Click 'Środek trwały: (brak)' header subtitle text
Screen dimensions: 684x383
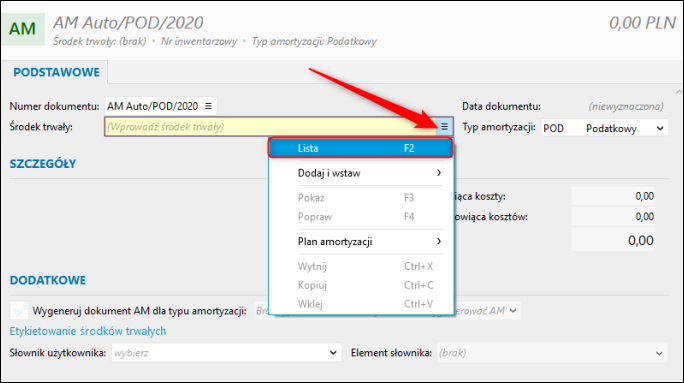coord(99,41)
